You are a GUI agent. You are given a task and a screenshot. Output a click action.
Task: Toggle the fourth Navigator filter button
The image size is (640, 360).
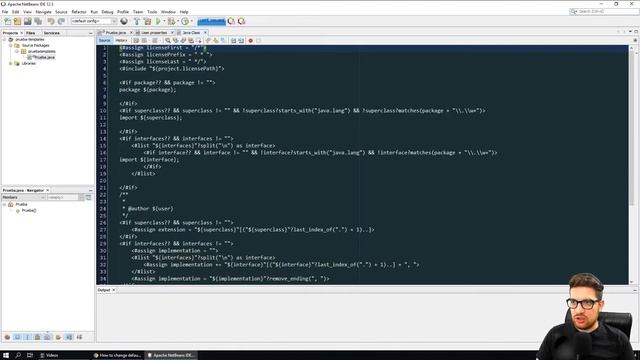tap(38, 337)
